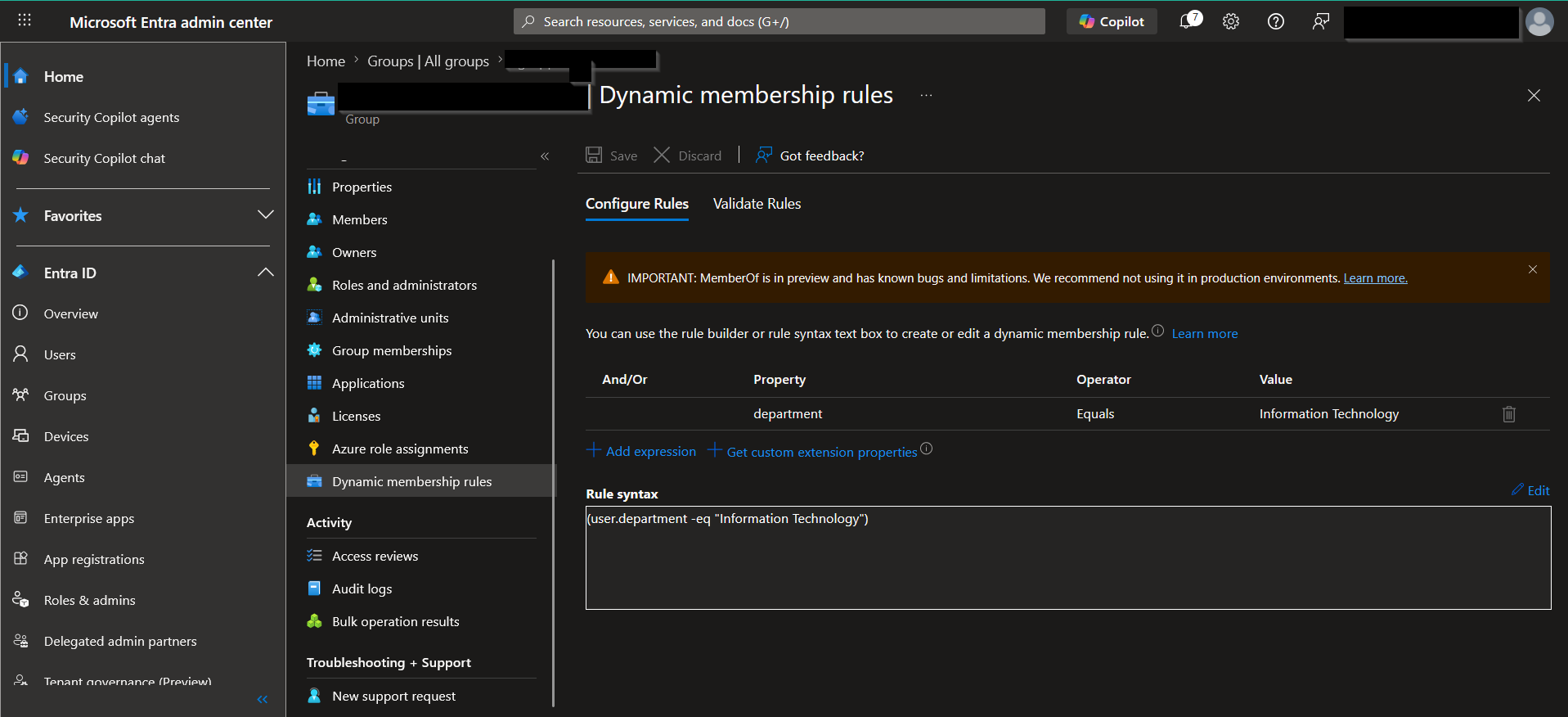1568x717 pixels.
Task: Select the Equals operator cell
Action: (x=1095, y=414)
